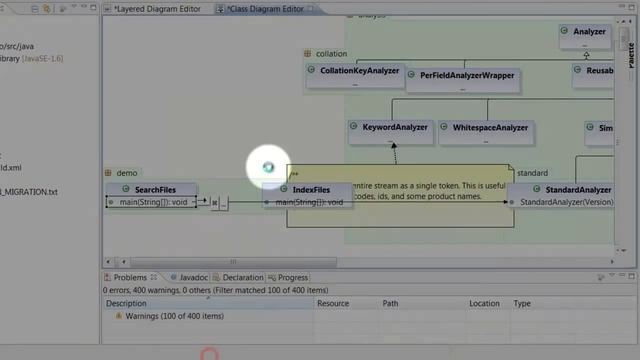Open the Declaration tab

point(238,278)
